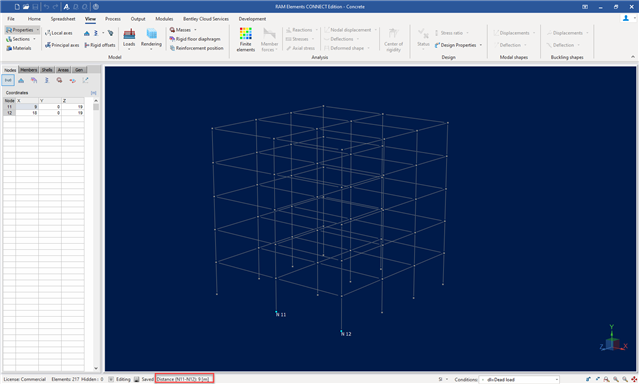Screen dimensions: 639x384
Task: Toggle Rigid offsets display
Action: coord(100,45)
